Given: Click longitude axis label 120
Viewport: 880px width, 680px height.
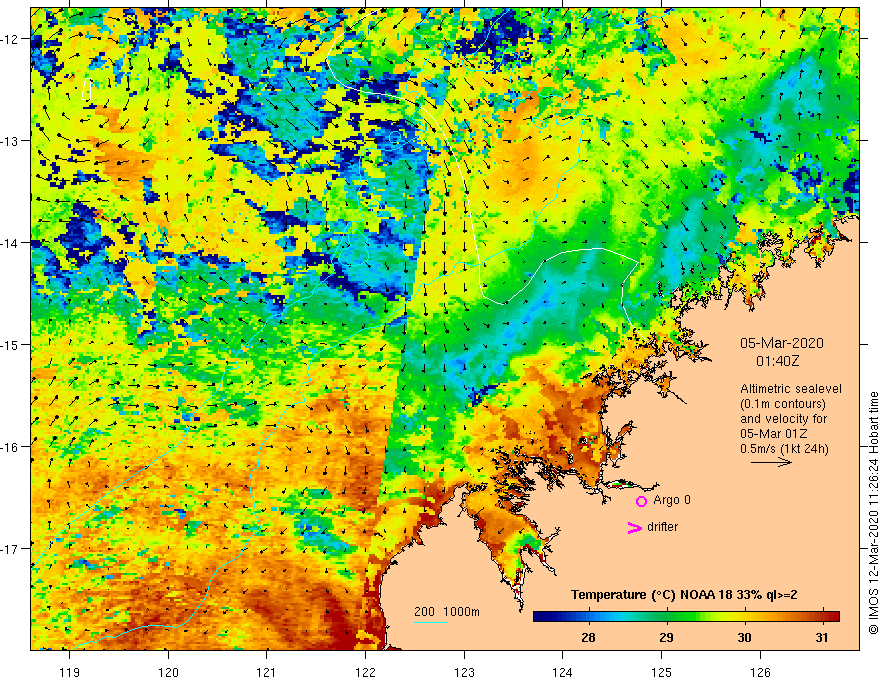Looking at the screenshot, I should point(168,672).
